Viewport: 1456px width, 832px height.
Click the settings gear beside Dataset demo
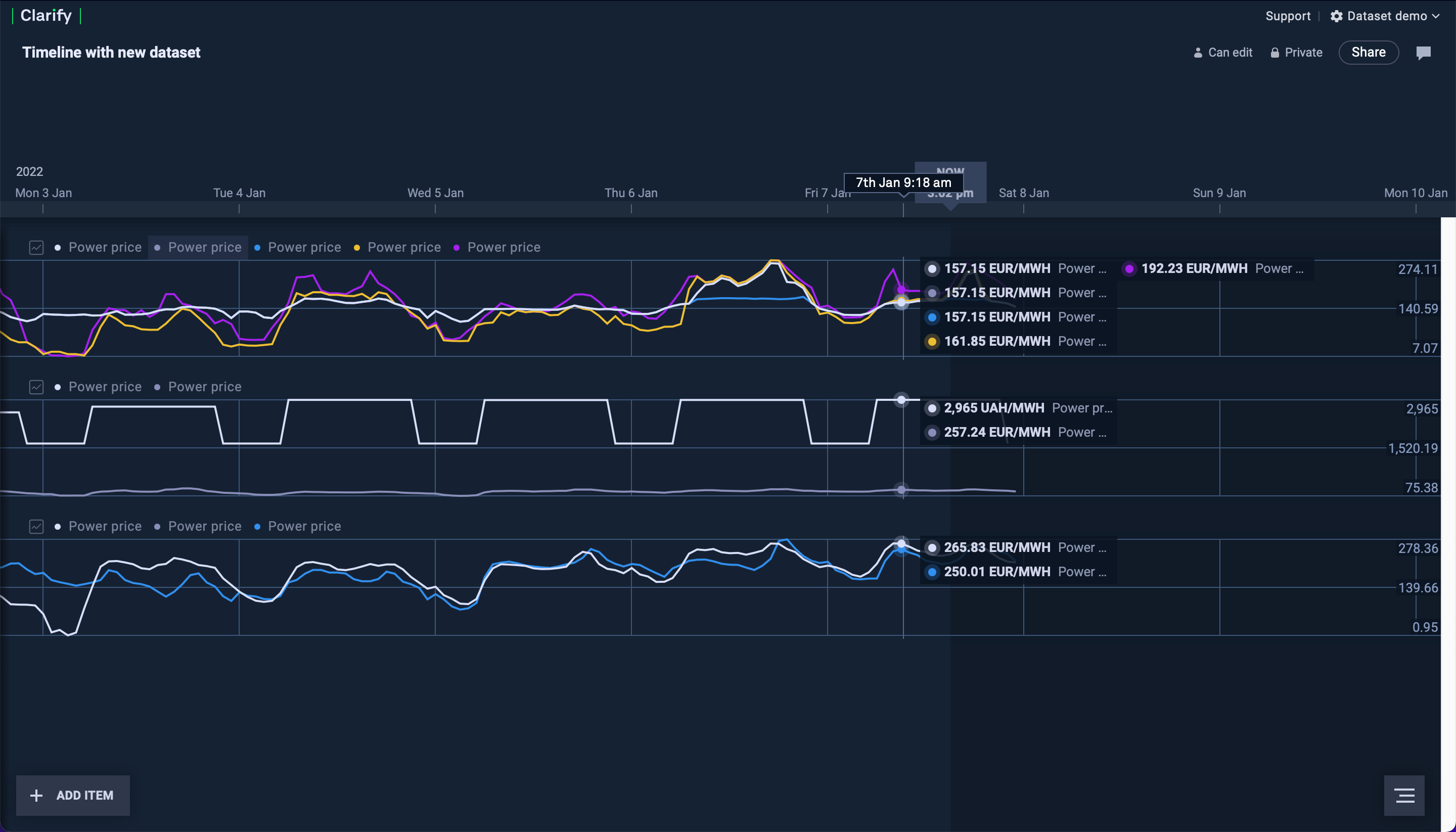(1336, 16)
